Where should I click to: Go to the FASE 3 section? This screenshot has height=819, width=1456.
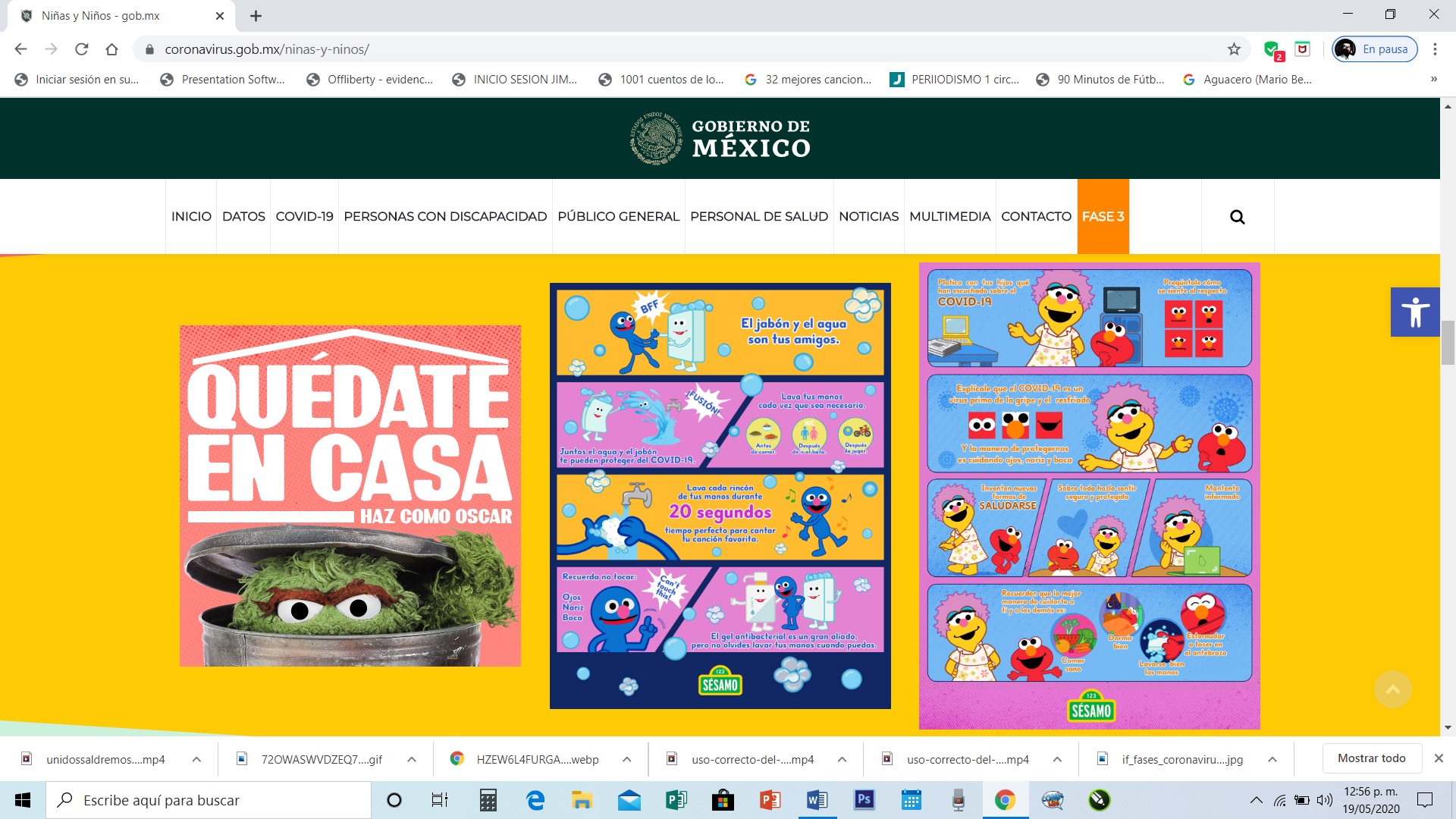click(x=1103, y=217)
